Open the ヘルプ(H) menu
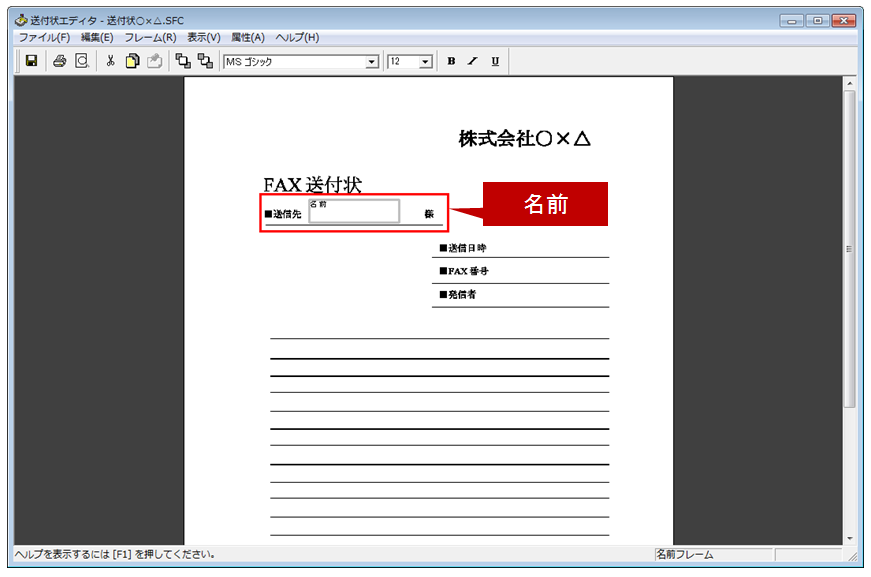 click(x=297, y=37)
